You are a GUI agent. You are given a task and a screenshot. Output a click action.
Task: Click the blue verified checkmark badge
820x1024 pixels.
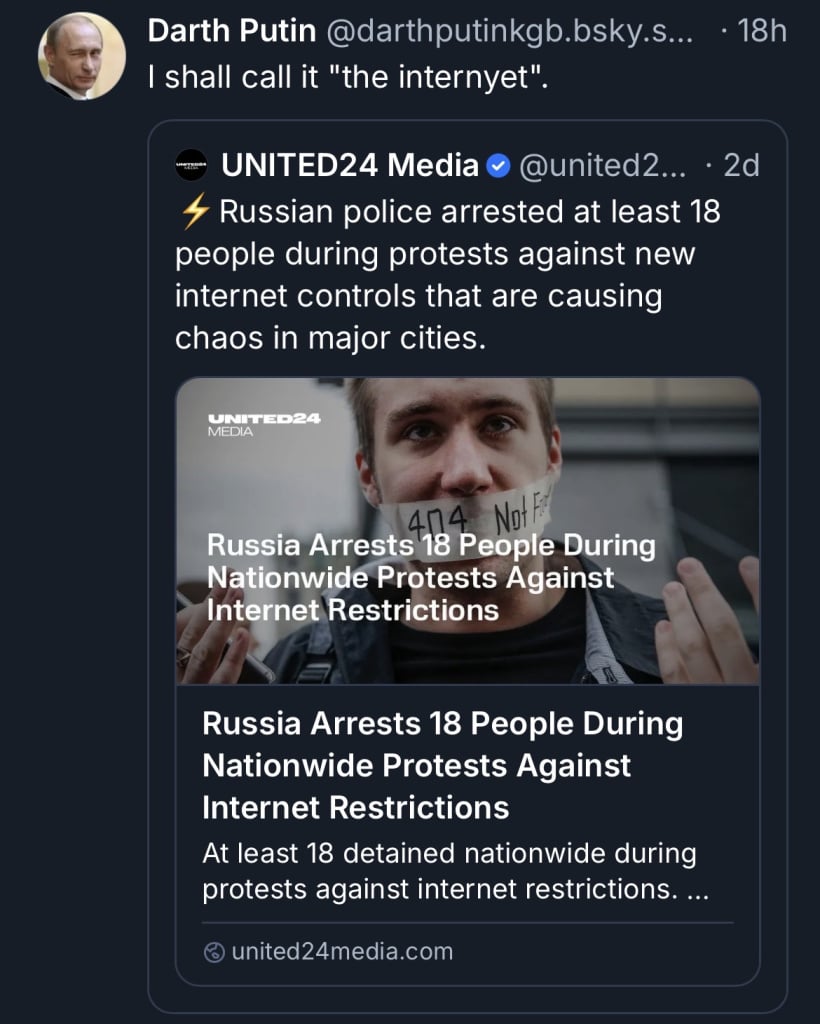(498, 165)
